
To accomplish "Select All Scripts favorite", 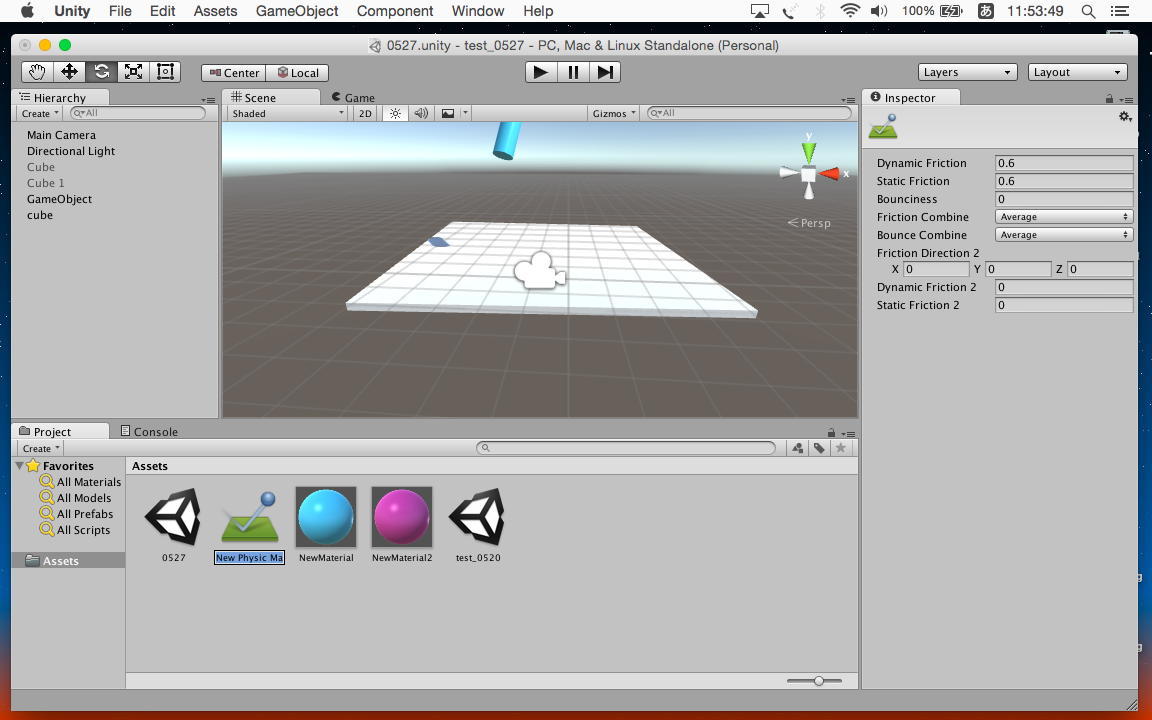I will coord(75,530).
